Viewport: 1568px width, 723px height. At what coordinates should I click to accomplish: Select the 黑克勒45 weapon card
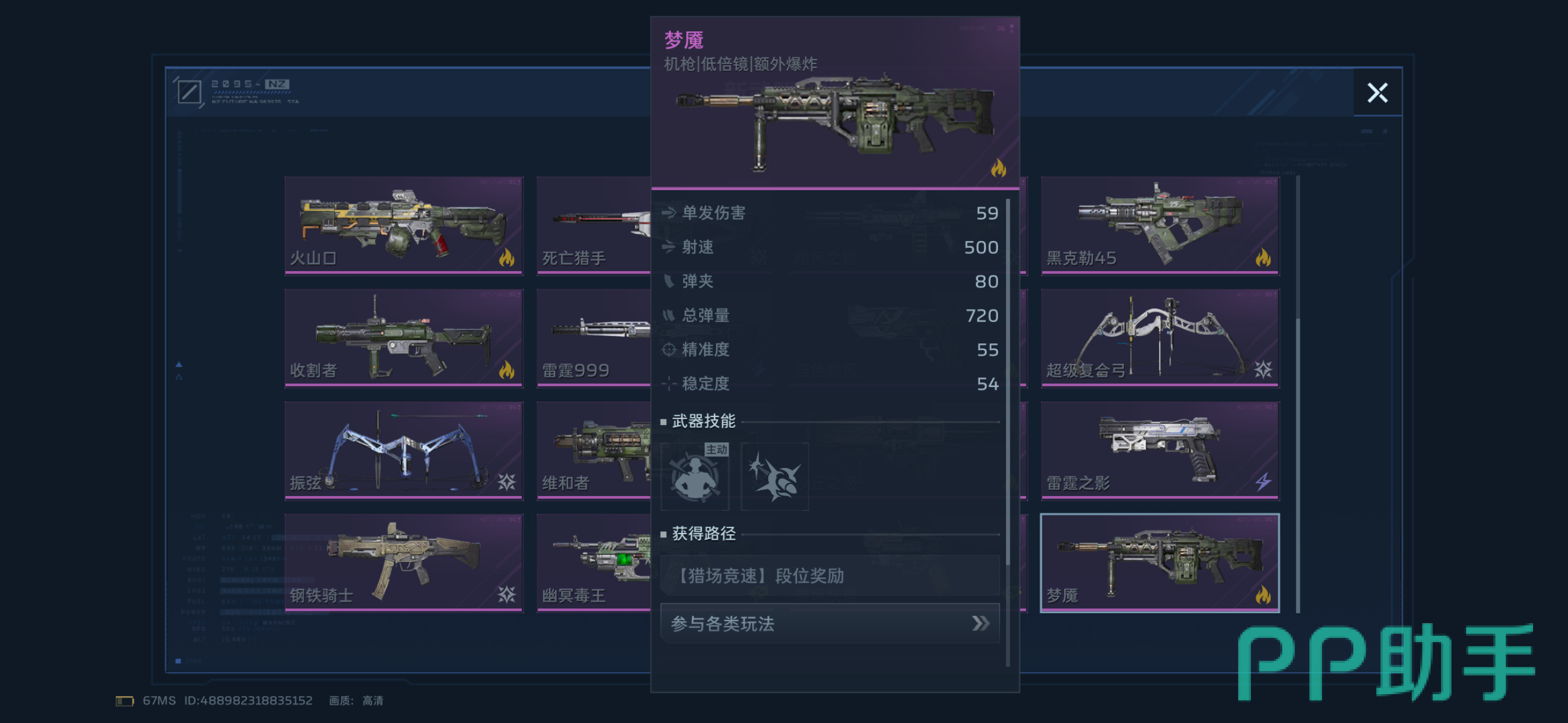tap(1160, 225)
